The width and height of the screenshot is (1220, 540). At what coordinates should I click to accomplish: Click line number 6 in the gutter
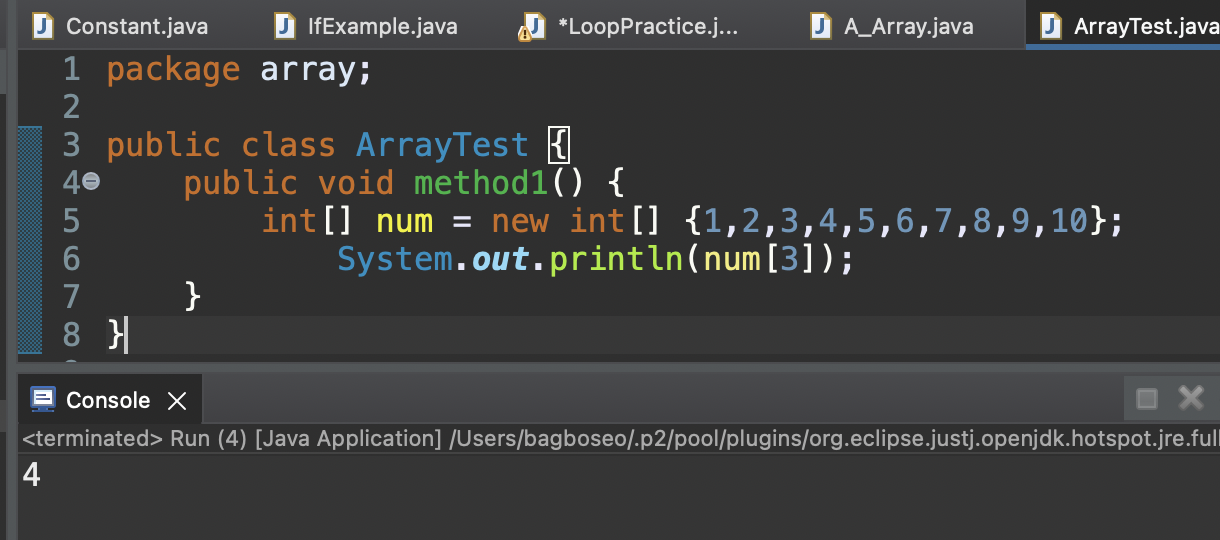tap(71, 259)
